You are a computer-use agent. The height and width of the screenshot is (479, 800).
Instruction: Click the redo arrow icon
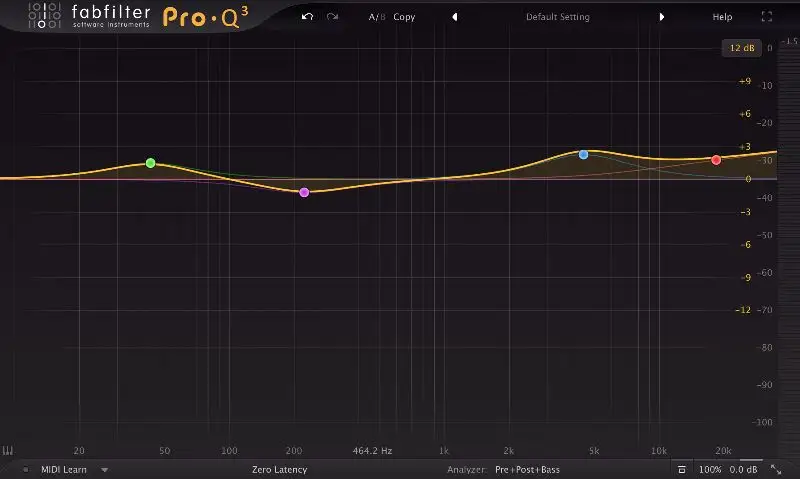332,17
